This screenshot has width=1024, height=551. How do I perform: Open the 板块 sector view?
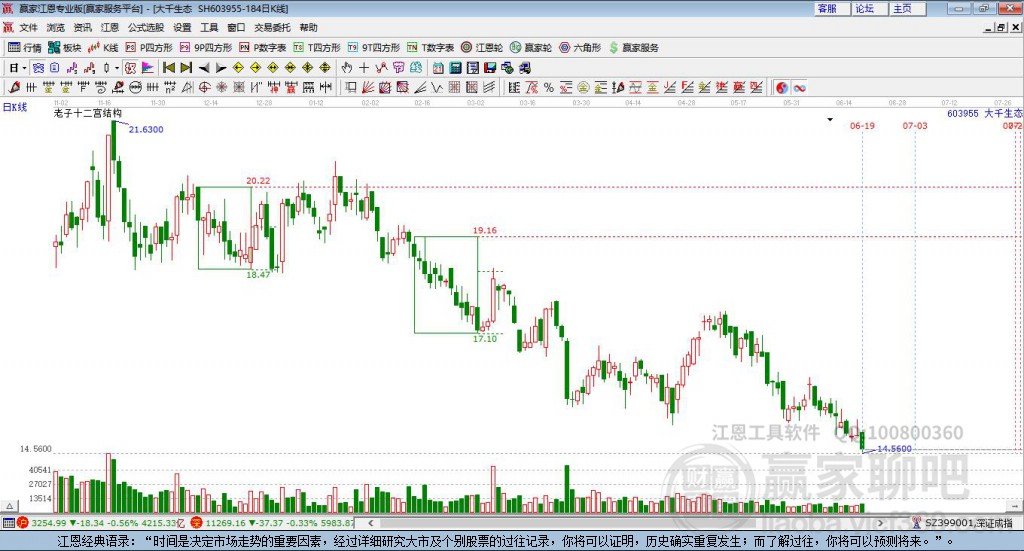(64, 48)
